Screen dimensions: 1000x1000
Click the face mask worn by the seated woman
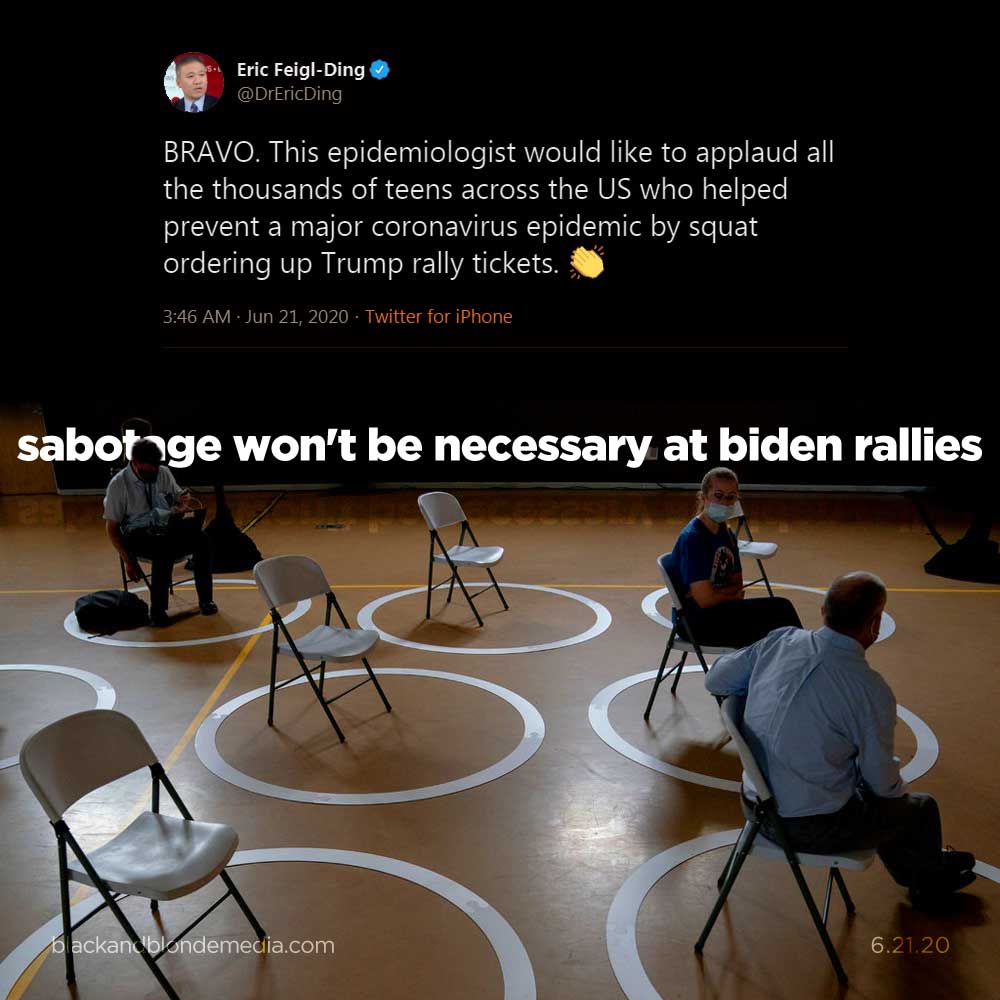(x=721, y=511)
